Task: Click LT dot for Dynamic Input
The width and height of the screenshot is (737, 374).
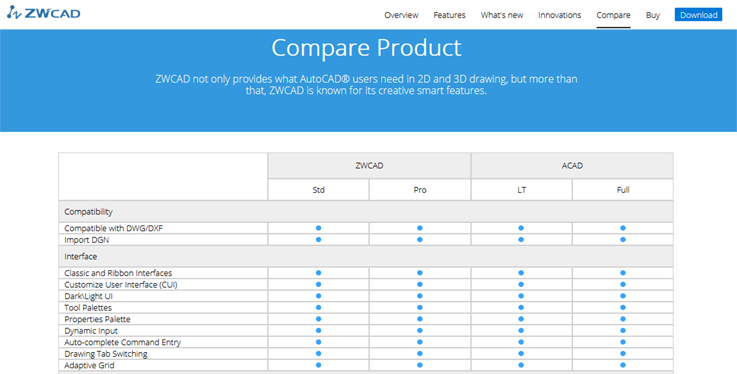Action: [x=521, y=330]
